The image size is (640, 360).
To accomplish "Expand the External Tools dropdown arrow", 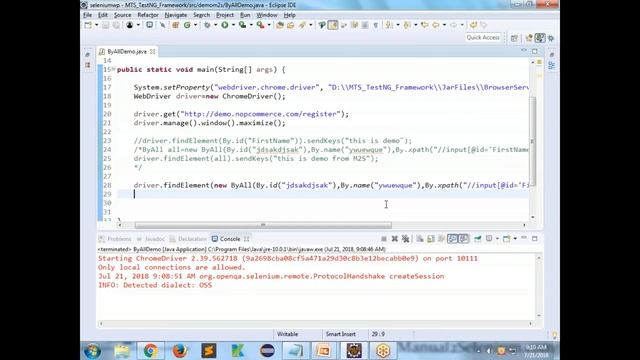I will tap(269, 25).
